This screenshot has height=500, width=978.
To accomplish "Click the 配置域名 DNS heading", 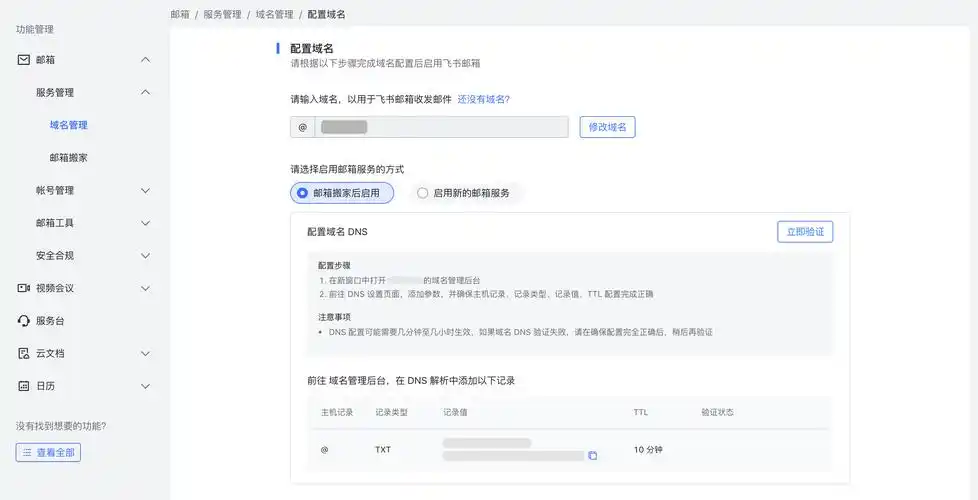I will [337, 231].
